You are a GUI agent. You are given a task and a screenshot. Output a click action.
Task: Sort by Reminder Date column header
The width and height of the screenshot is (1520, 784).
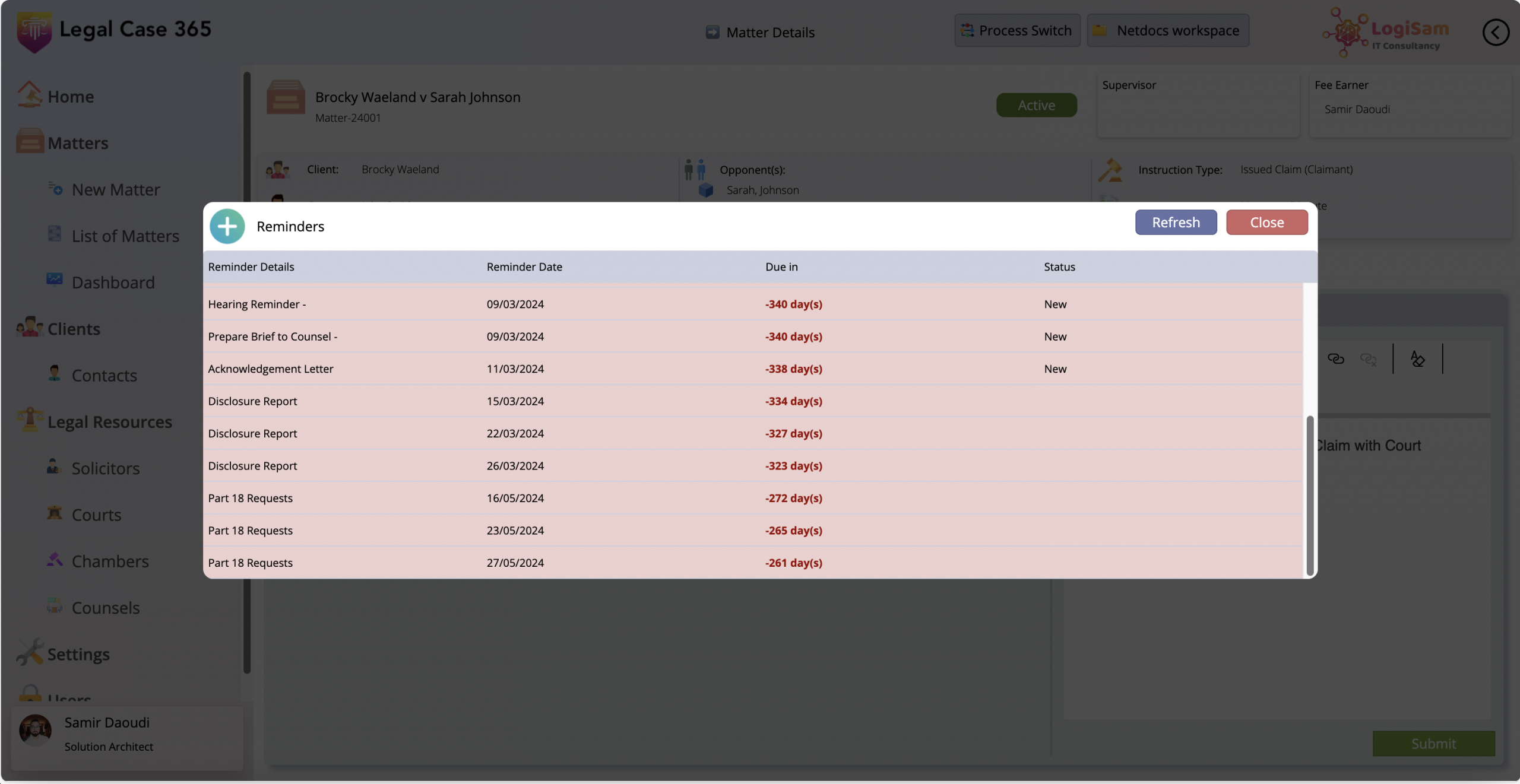click(524, 267)
